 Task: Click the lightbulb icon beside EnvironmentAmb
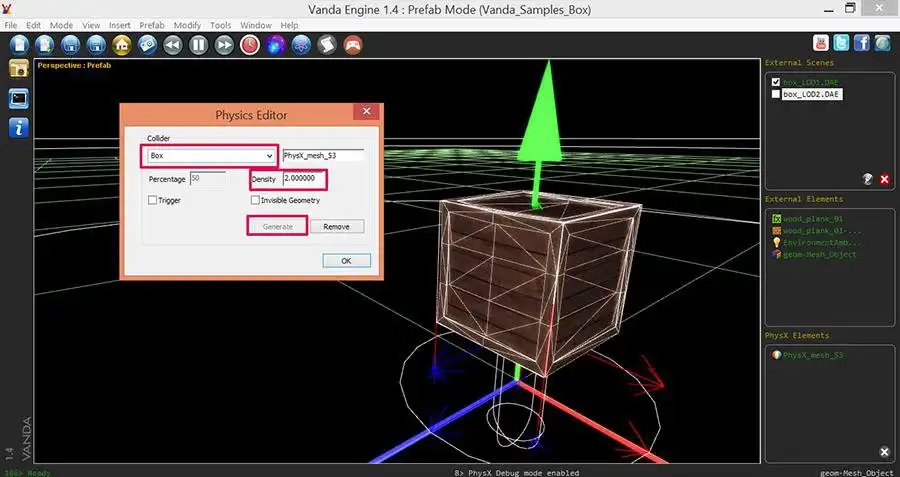point(777,242)
